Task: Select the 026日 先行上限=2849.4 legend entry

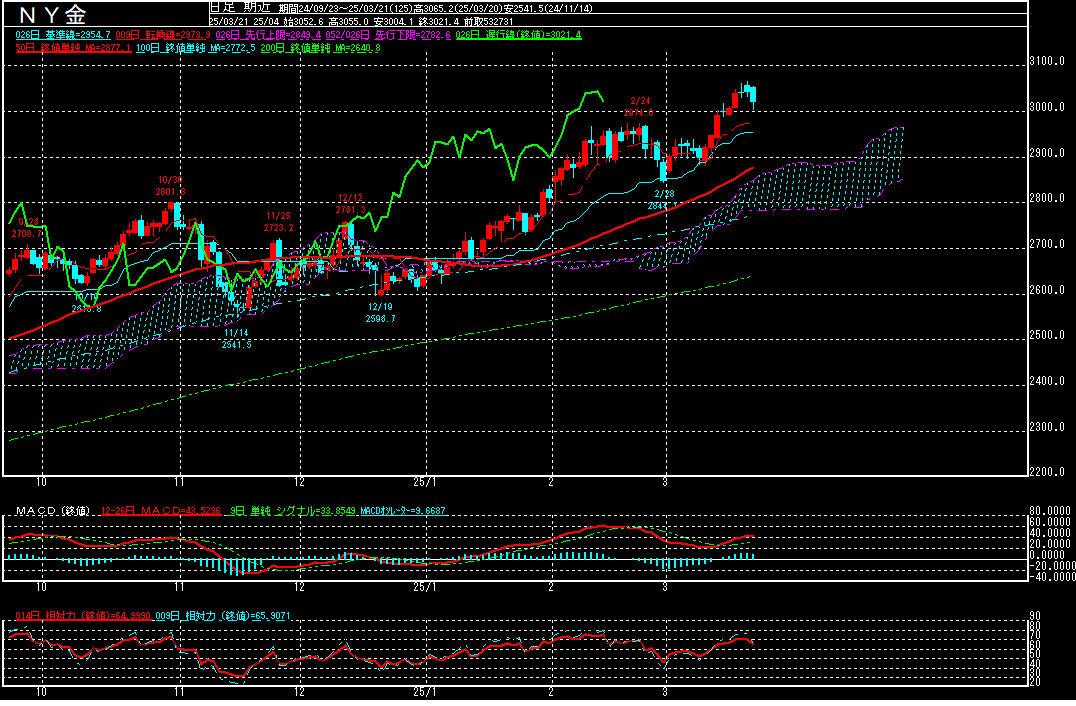Action: pyautogui.click(x=268, y=35)
